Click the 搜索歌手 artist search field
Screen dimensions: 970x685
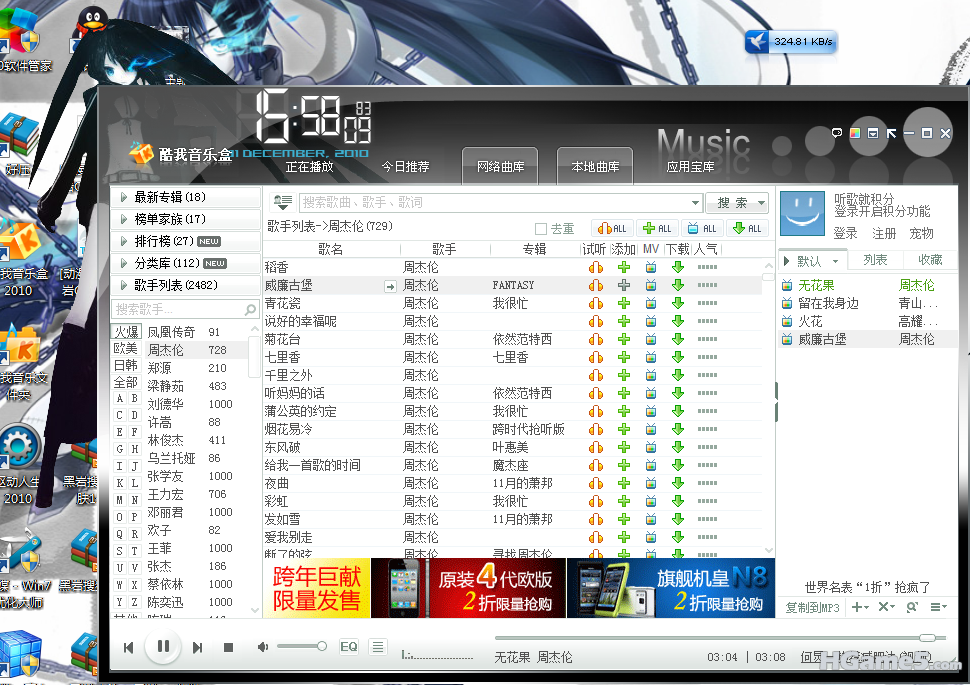click(184, 309)
